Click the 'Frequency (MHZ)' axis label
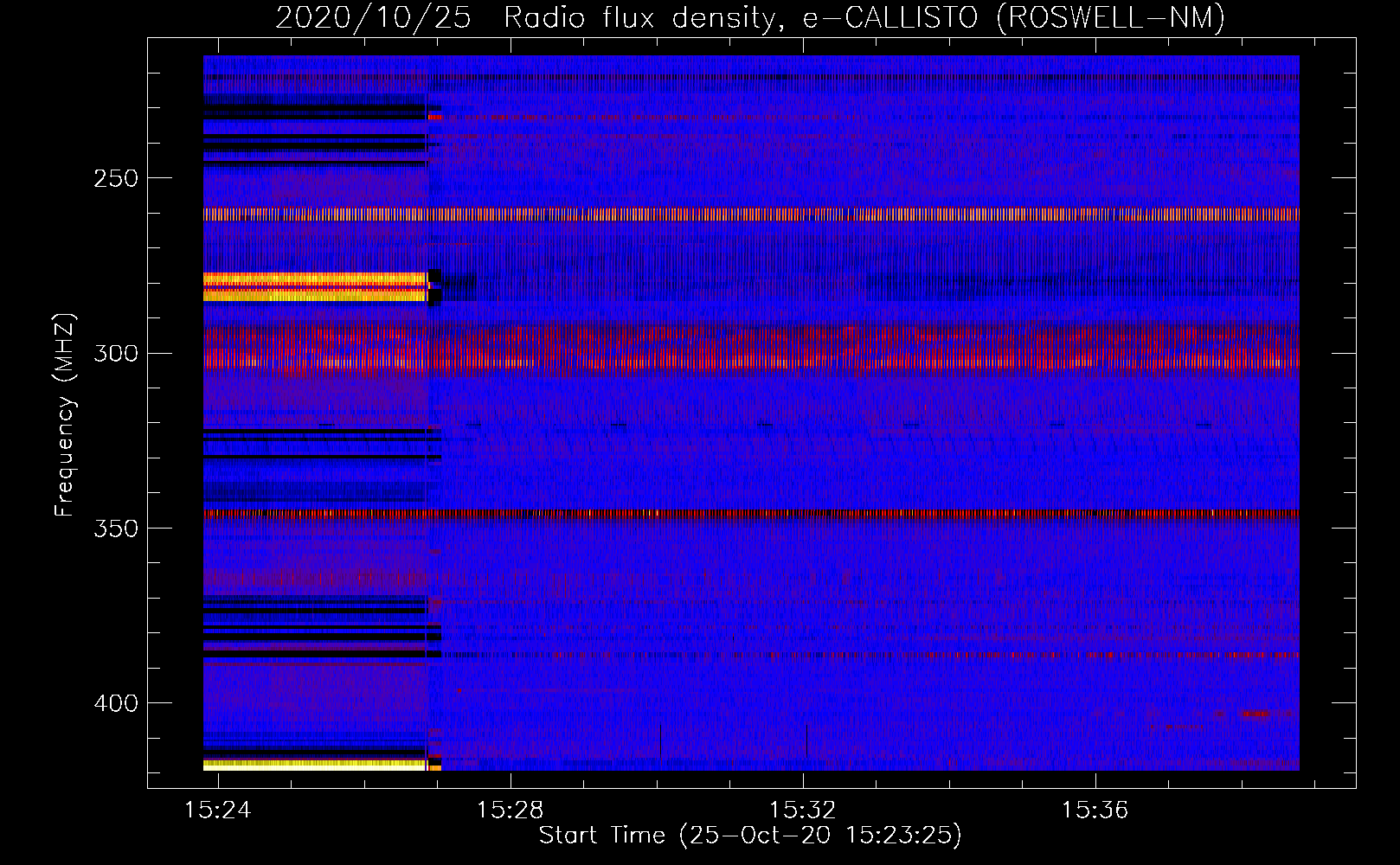This screenshot has width=1400, height=865. (65, 415)
